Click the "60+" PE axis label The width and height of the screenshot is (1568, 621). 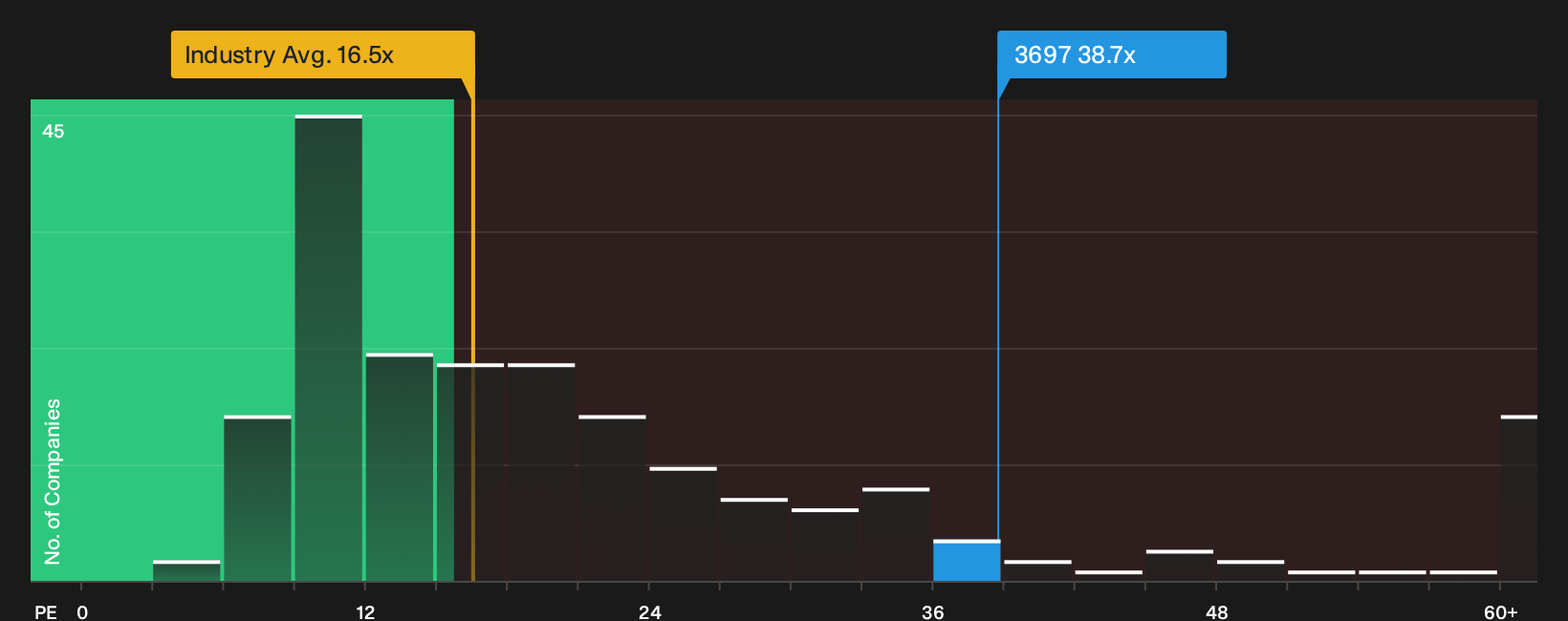(x=1501, y=611)
